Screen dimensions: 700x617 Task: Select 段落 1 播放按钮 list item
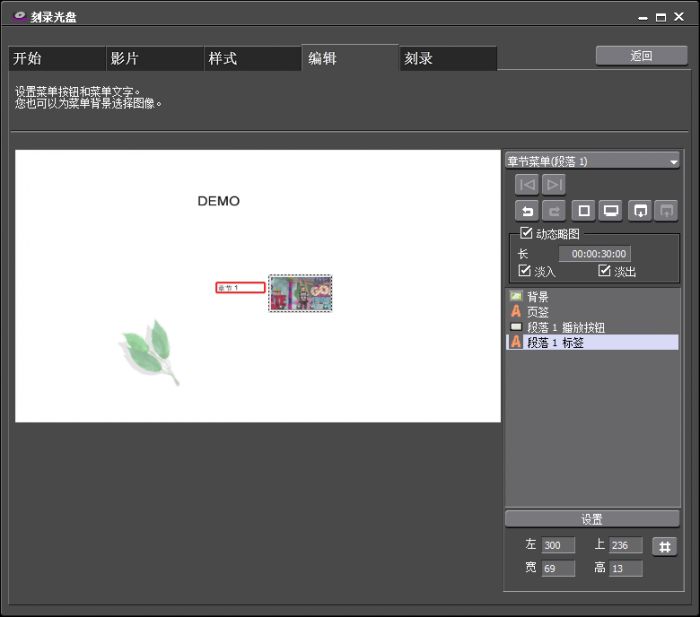coord(566,327)
